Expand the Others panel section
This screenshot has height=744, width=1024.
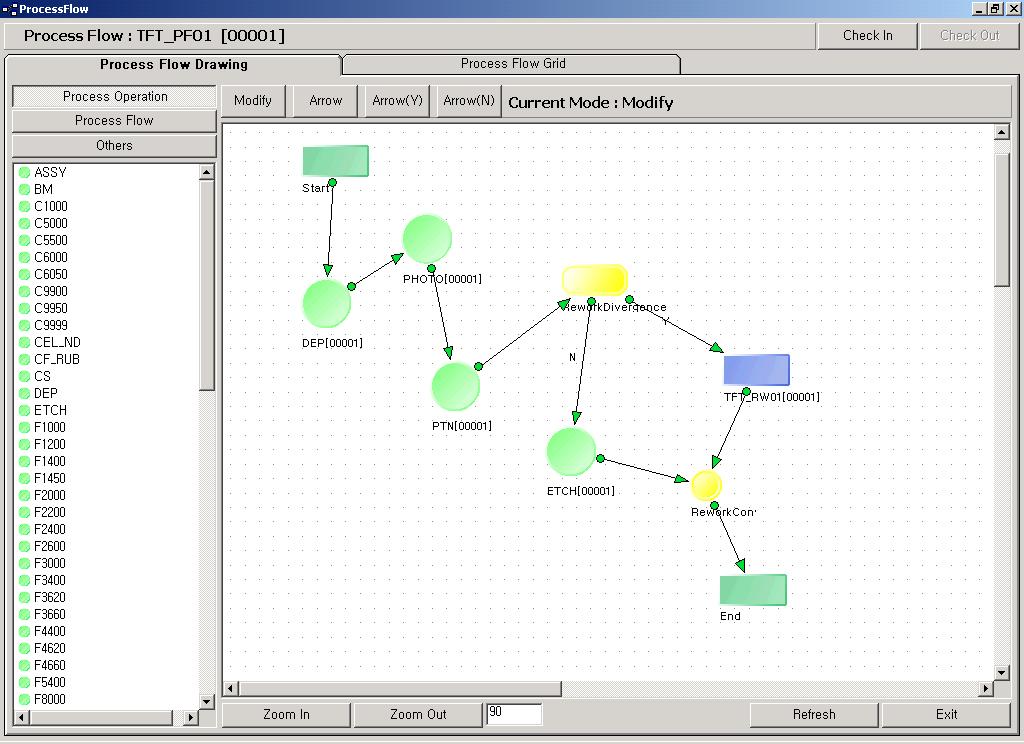pos(114,146)
